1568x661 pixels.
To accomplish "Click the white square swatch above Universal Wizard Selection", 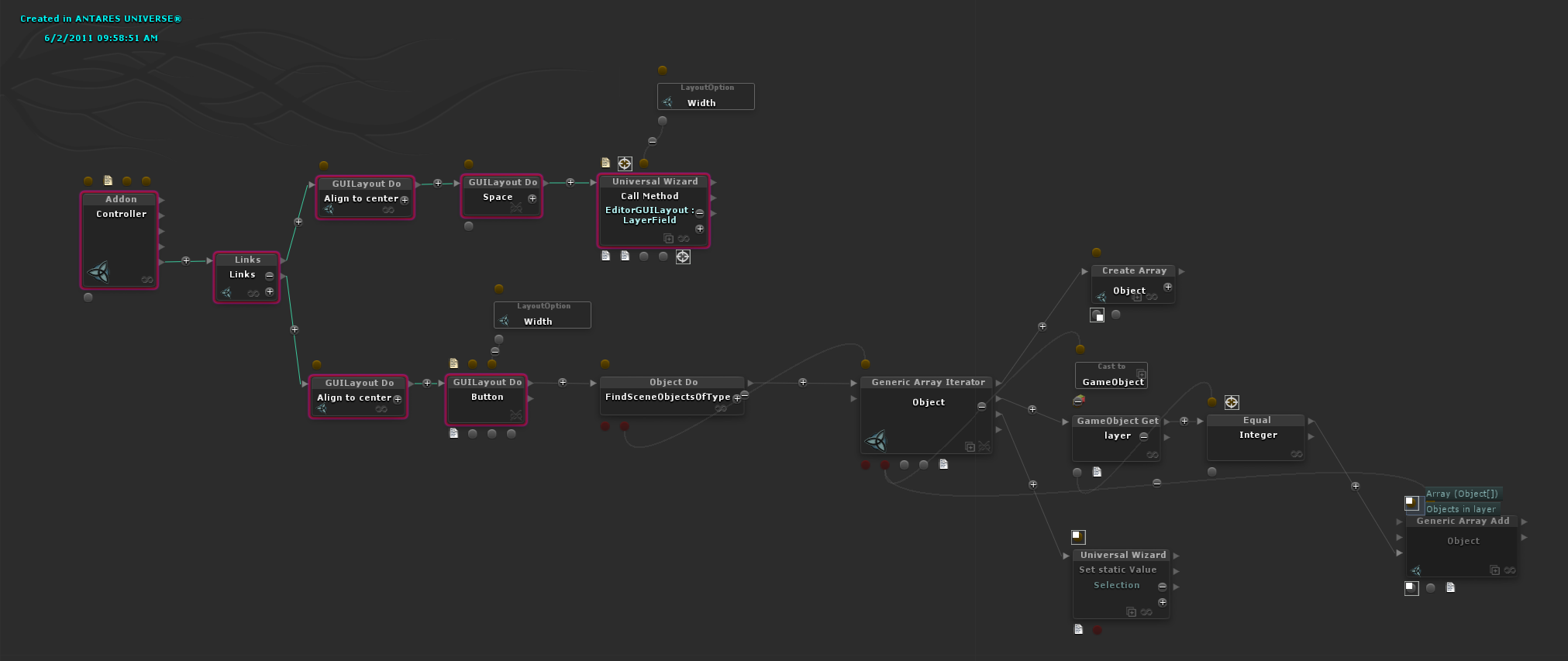I will [x=1078, y=536].
